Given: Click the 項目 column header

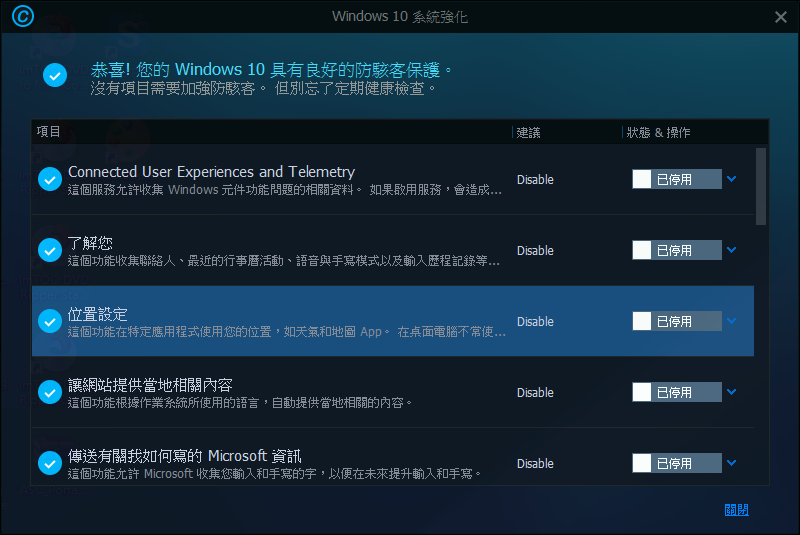Looking at the screenshot, I should [49, 132].
